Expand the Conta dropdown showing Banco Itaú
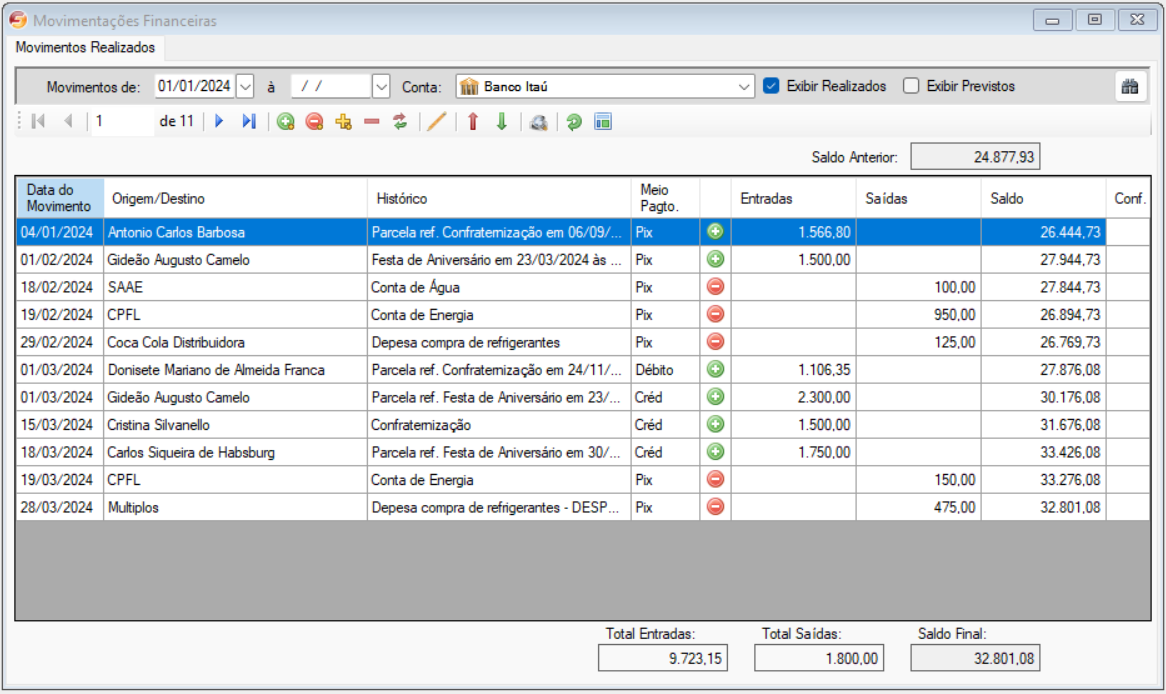 pos(744,87)
